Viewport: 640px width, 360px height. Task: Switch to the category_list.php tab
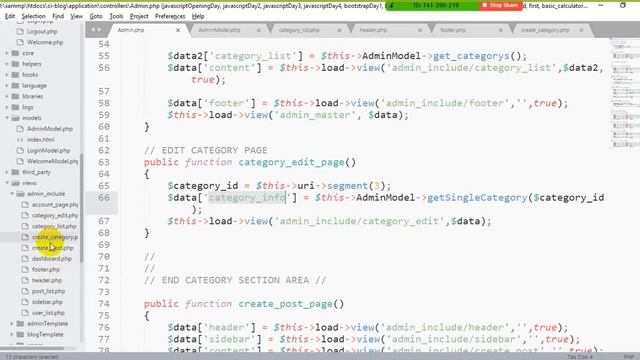point(299,30)
